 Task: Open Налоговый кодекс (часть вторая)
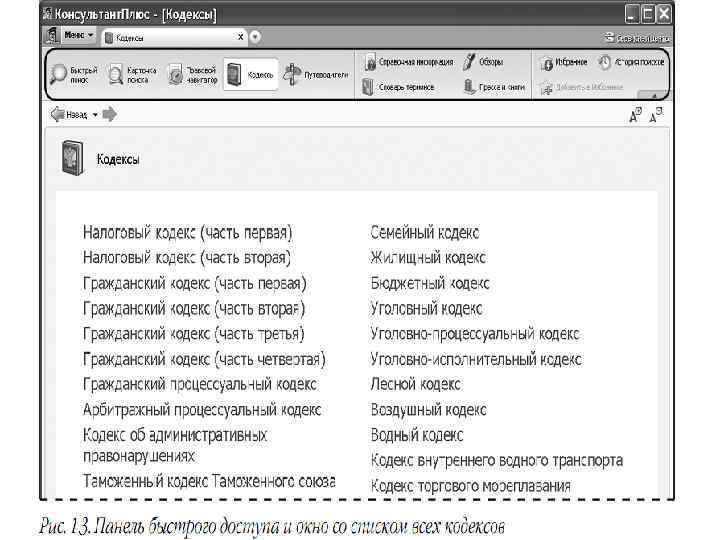(186, 258)
